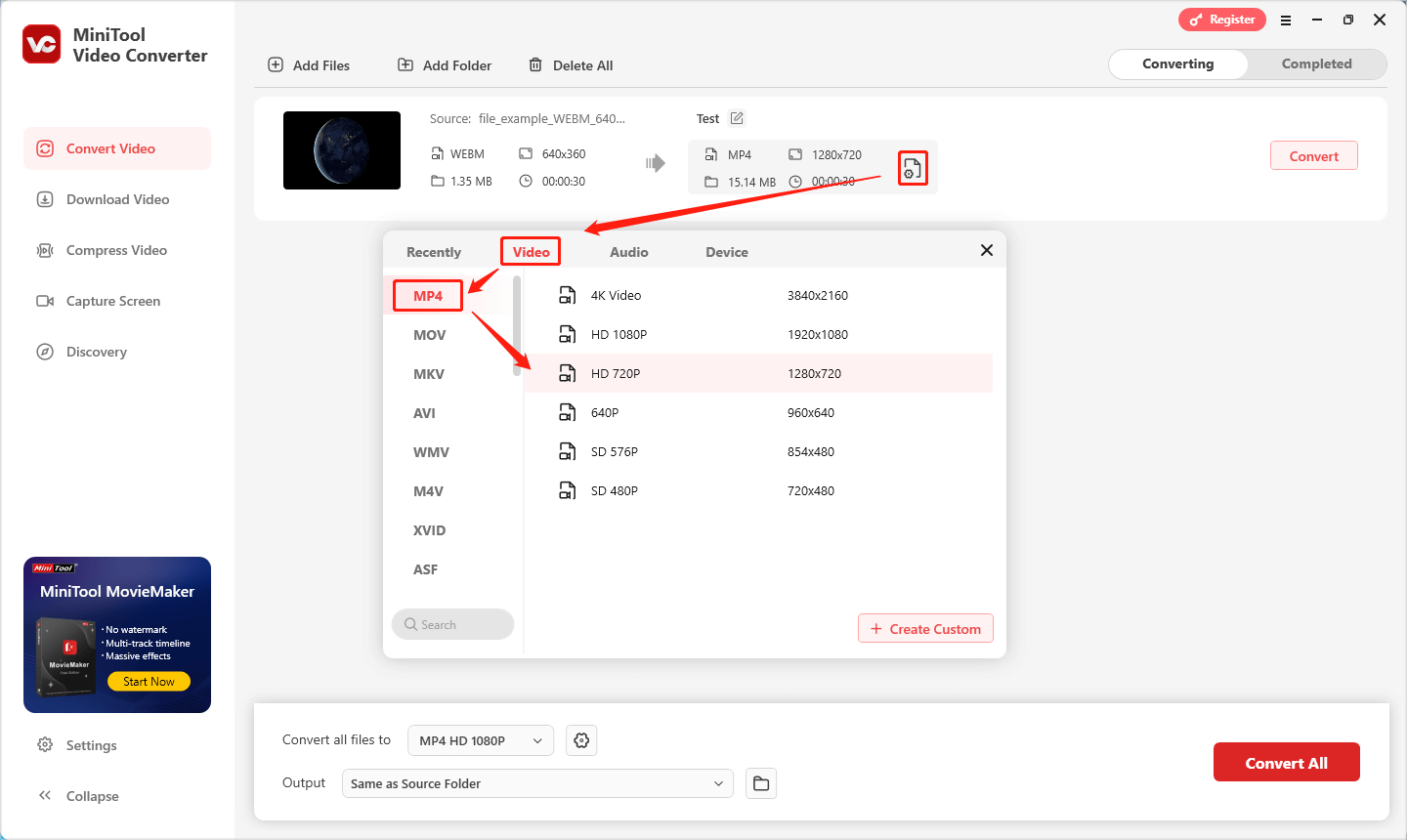Click the Register button

point(1222,20)
